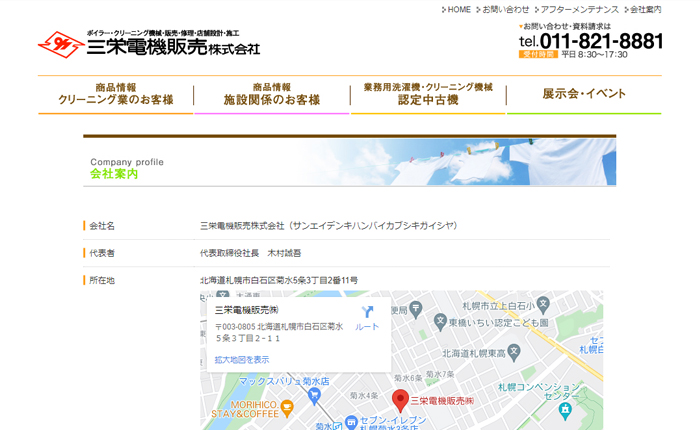Open the route directions icon in map card

coord(367,312)
